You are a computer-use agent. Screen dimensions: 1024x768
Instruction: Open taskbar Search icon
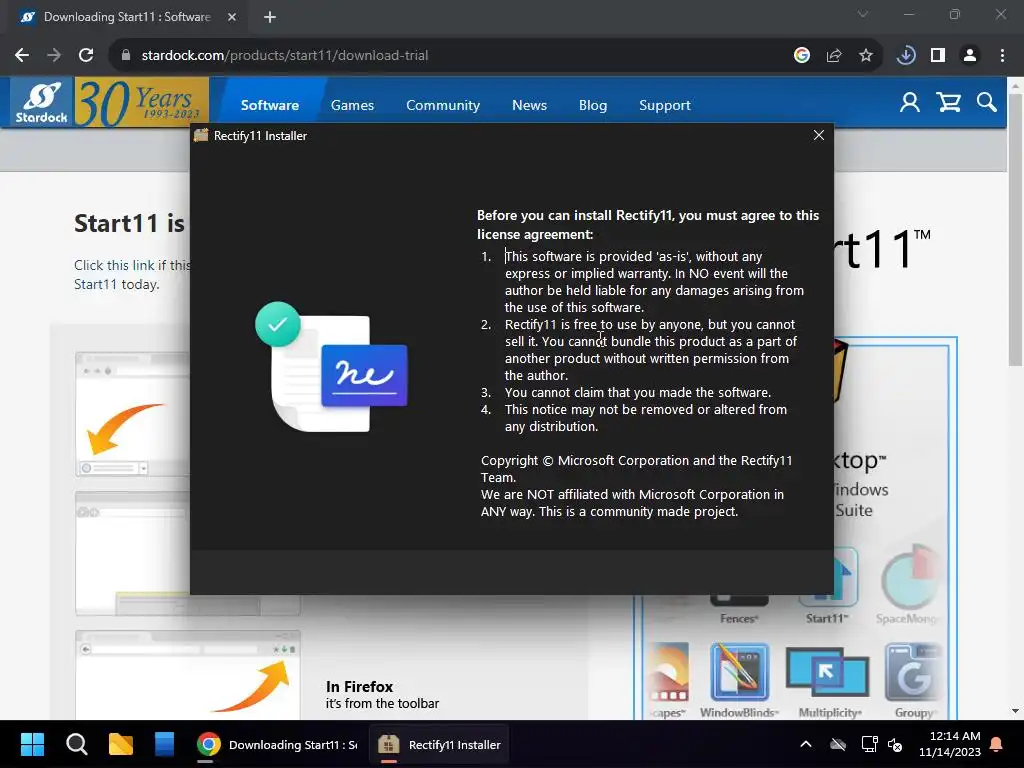pyautogui.click(x=76, y=744)
